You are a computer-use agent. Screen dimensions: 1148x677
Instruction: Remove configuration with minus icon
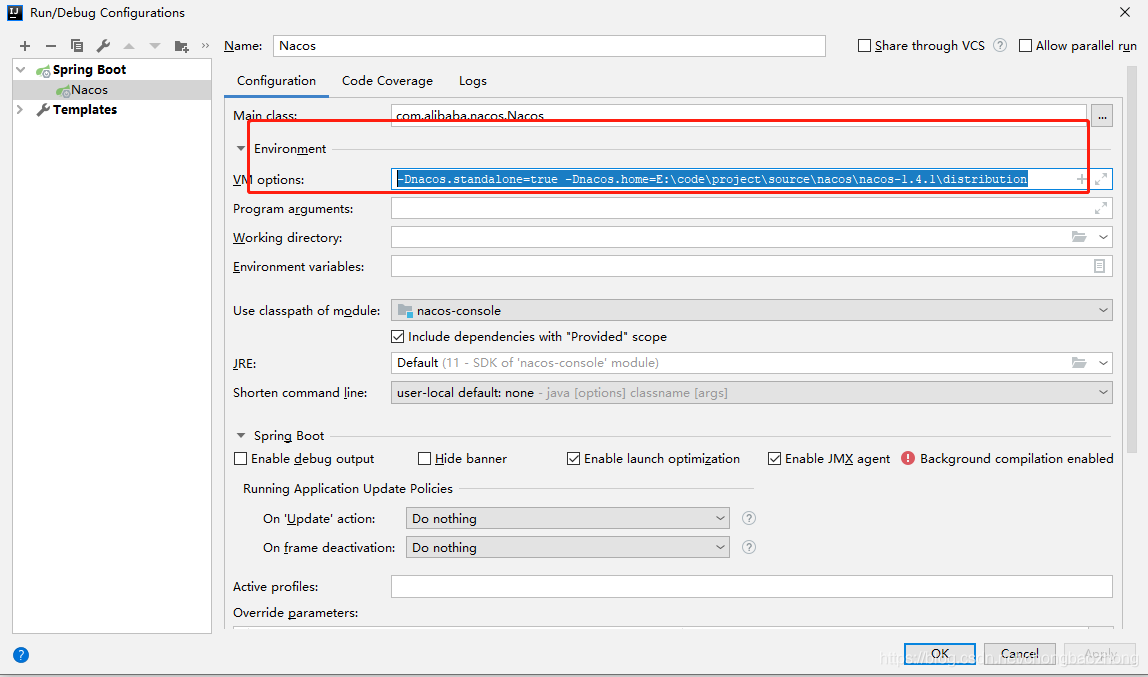[x=51, y=45]
